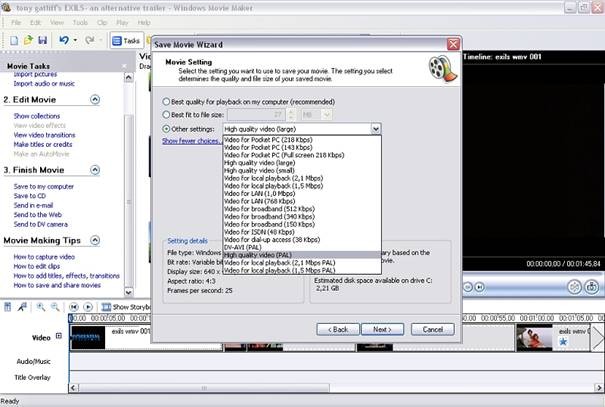Choose Video for broadband (512 Kbps) option

click(x=302, y=209)
